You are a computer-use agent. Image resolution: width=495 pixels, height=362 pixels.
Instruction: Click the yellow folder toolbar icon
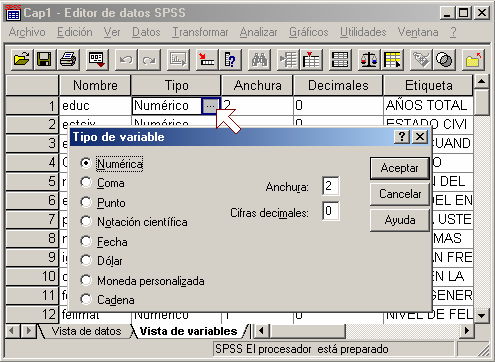click(x=473, y=60)
